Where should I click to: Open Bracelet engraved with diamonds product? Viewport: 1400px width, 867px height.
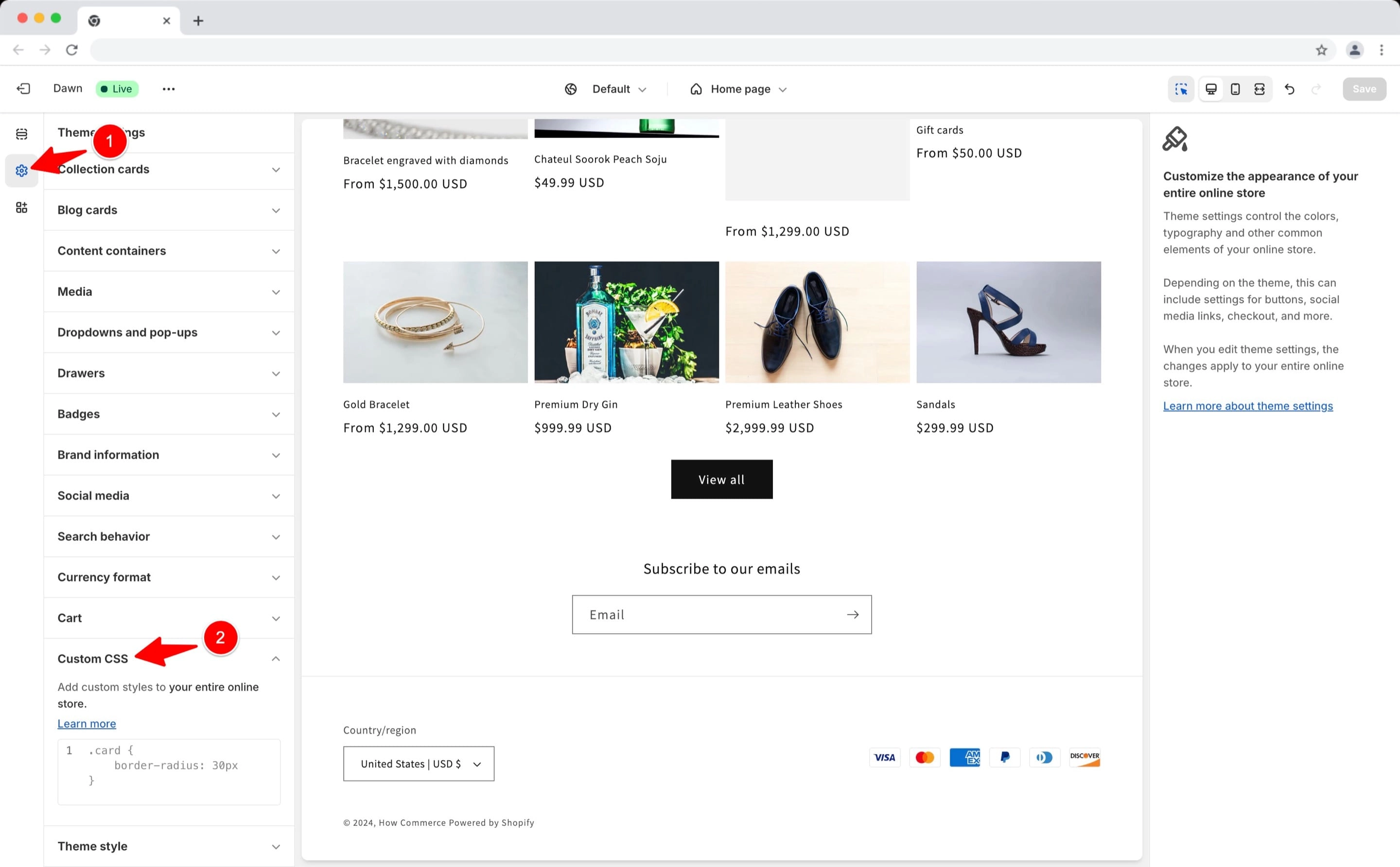tap(425, 160)
